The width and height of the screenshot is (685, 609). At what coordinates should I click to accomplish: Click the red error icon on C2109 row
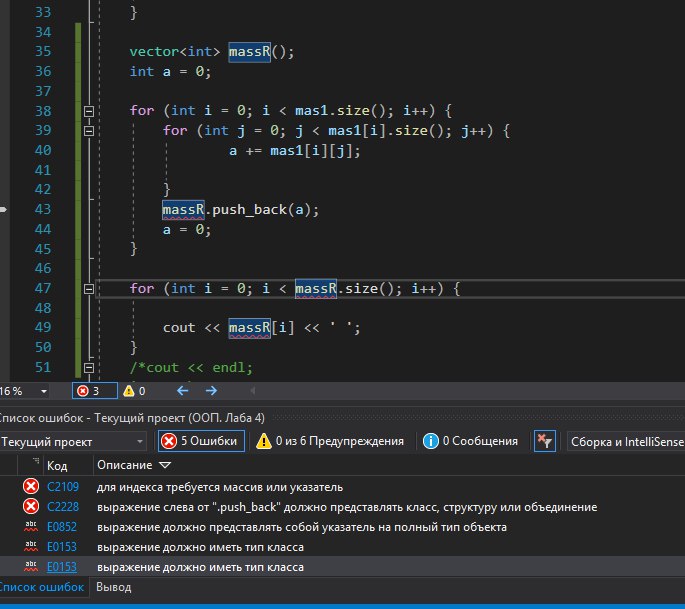pyautogui.click(x=31, y=487)
